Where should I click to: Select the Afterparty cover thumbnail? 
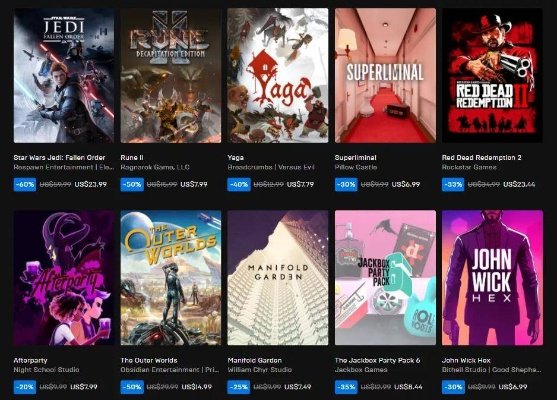(64, 278)
